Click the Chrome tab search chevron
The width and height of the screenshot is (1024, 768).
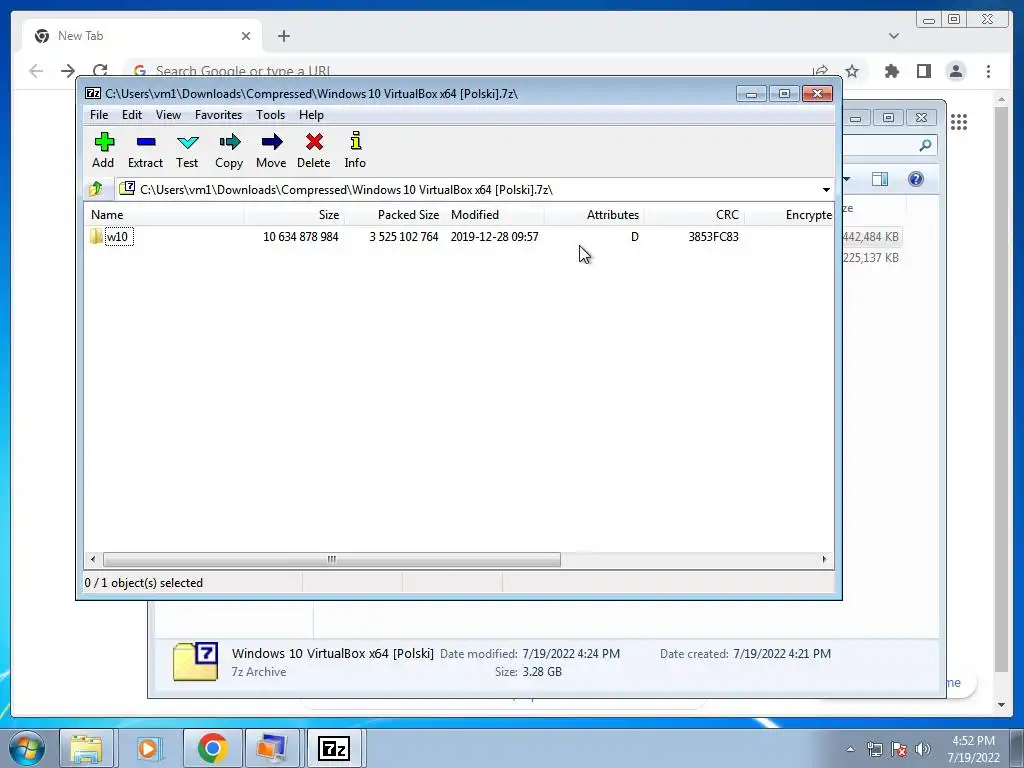pos(893,36)
